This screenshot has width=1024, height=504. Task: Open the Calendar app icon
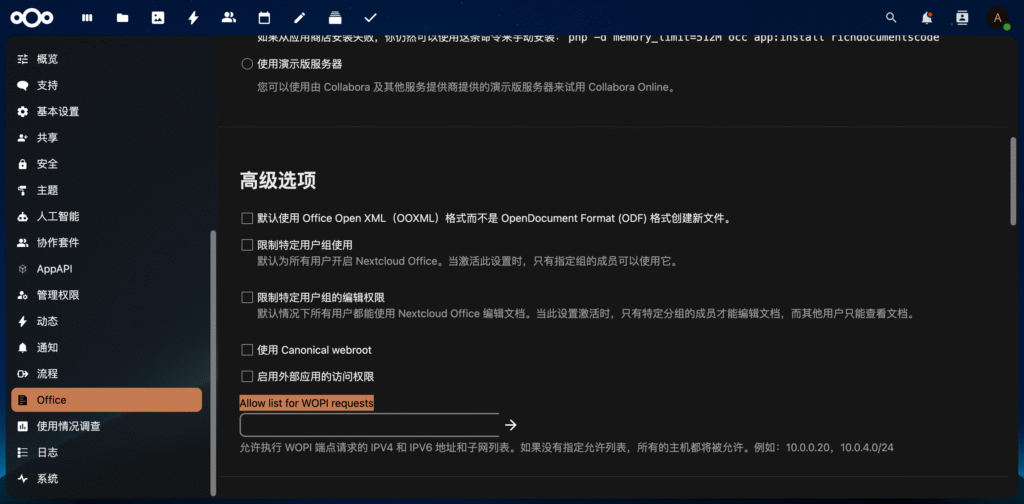point(264,17)
